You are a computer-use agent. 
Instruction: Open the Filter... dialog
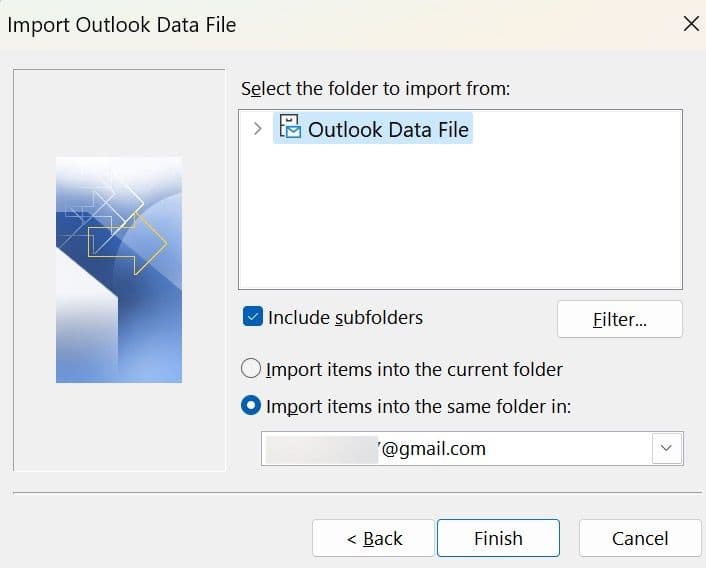[x=619, y=320]
